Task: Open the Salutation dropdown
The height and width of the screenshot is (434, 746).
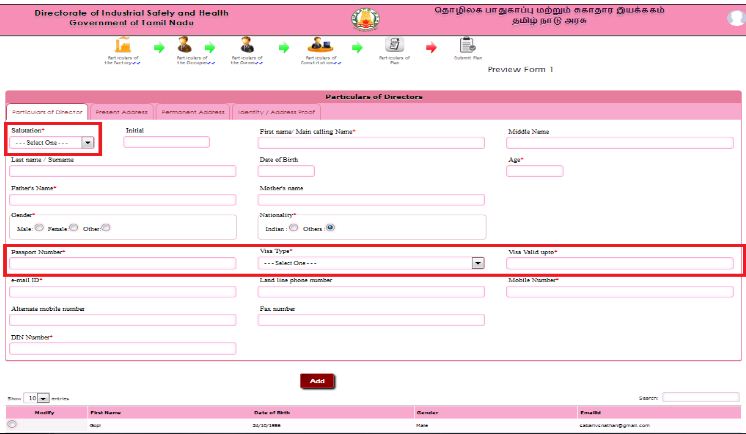Action: coord(52,142)
